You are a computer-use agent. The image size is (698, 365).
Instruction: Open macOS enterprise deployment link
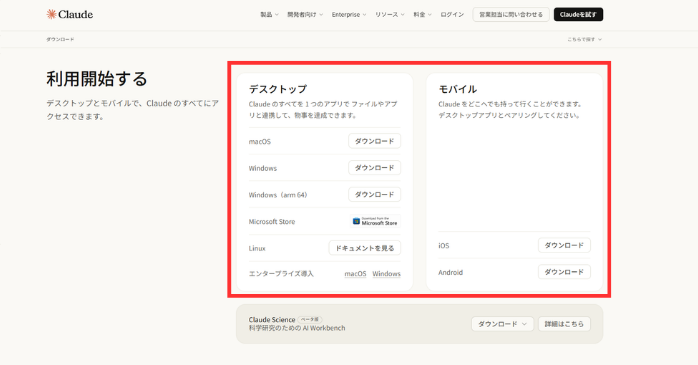355,274
